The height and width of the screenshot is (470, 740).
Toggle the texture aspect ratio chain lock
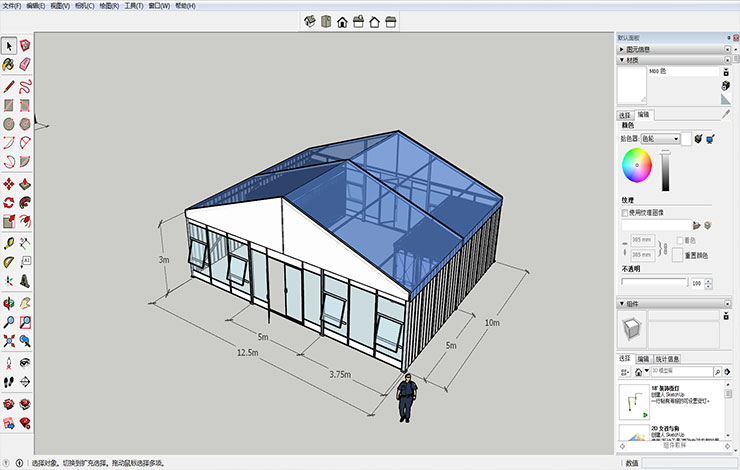(664, 248)
